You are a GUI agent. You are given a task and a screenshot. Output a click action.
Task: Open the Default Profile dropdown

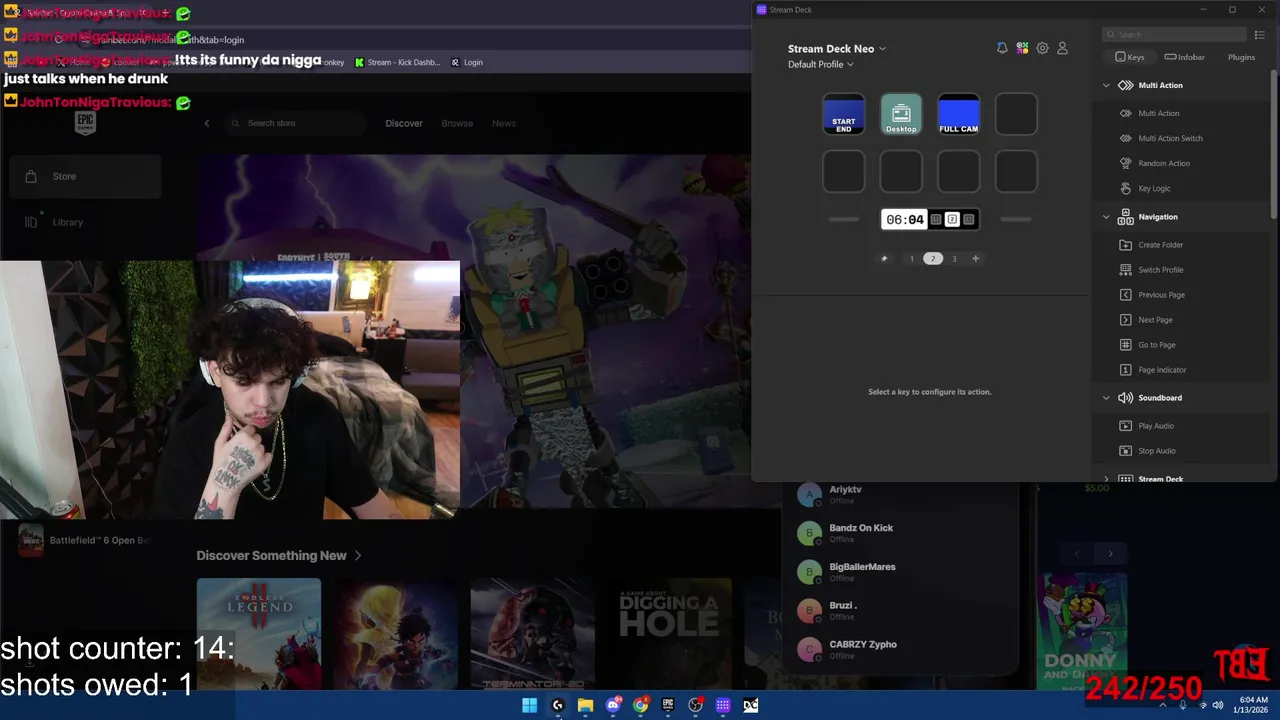tap(821, 64)
